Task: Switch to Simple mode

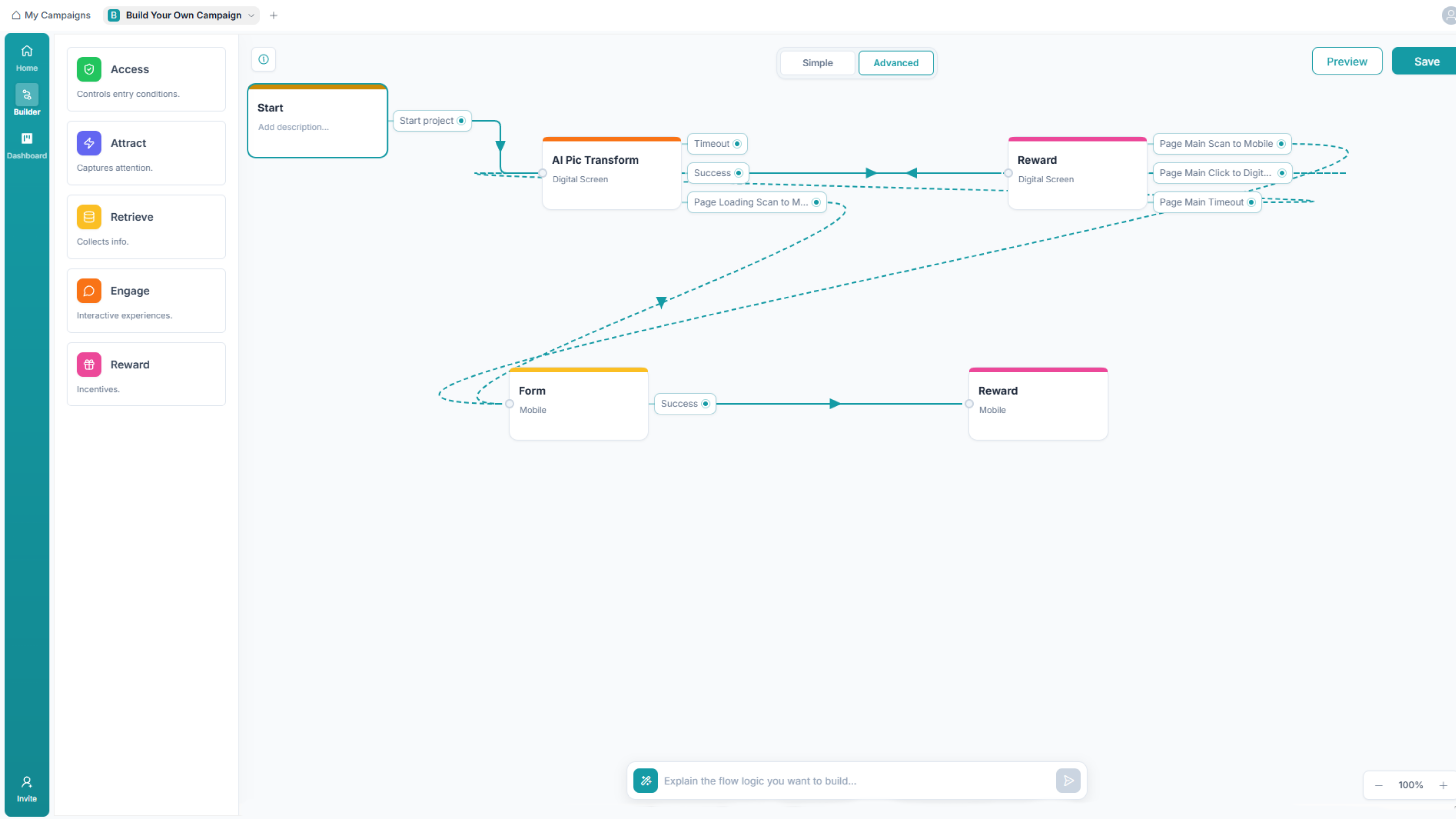Action: pos(817,63)
